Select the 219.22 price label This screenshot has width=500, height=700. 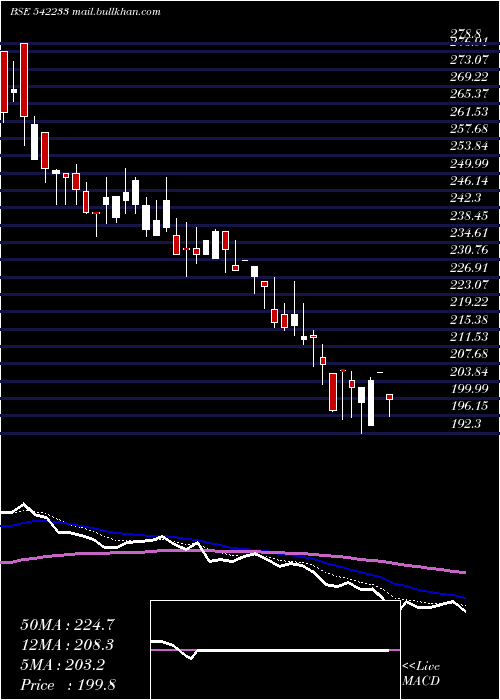coord(469,302)
